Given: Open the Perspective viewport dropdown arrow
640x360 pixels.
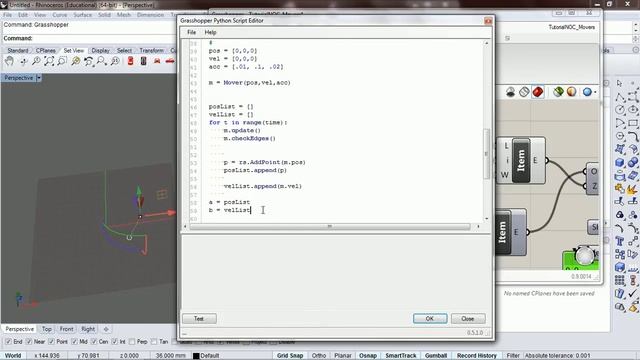Looking at the screenshot, I should click(39, 78).
